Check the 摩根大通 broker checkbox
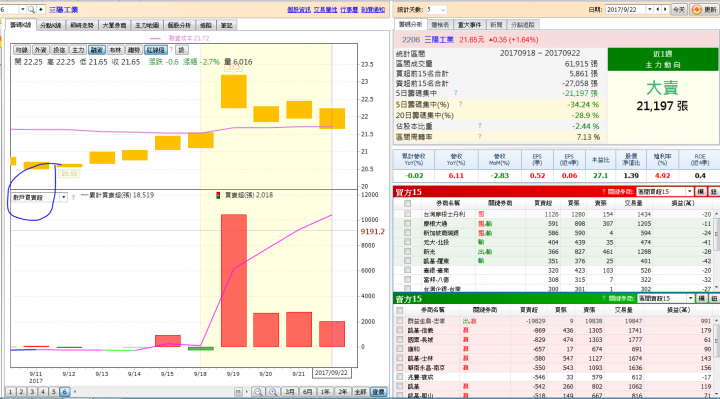 point(407,224)
